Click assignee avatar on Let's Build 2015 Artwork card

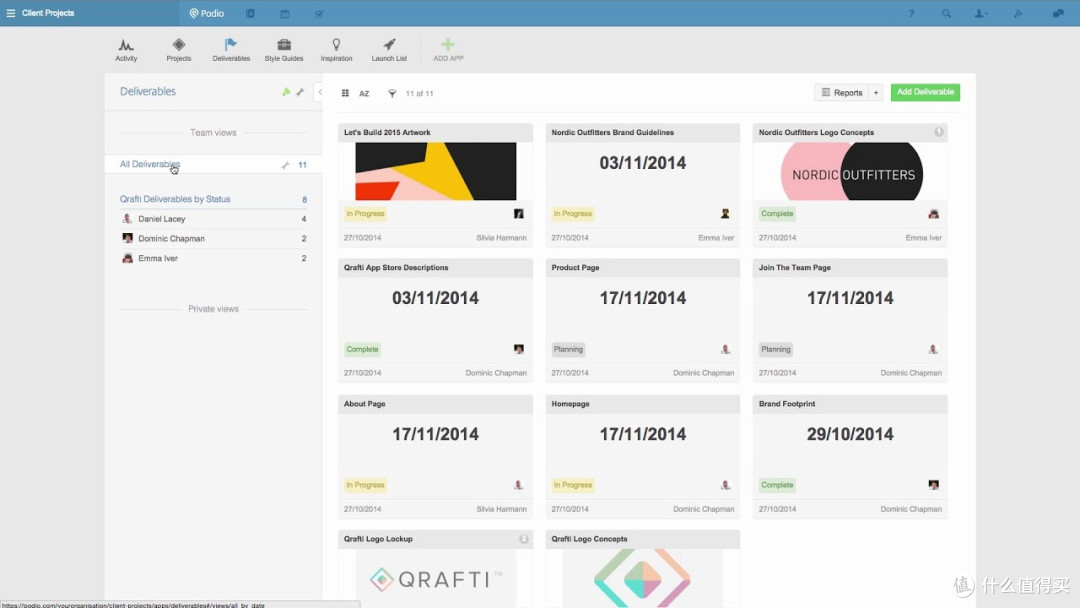[x=519, y=214]
